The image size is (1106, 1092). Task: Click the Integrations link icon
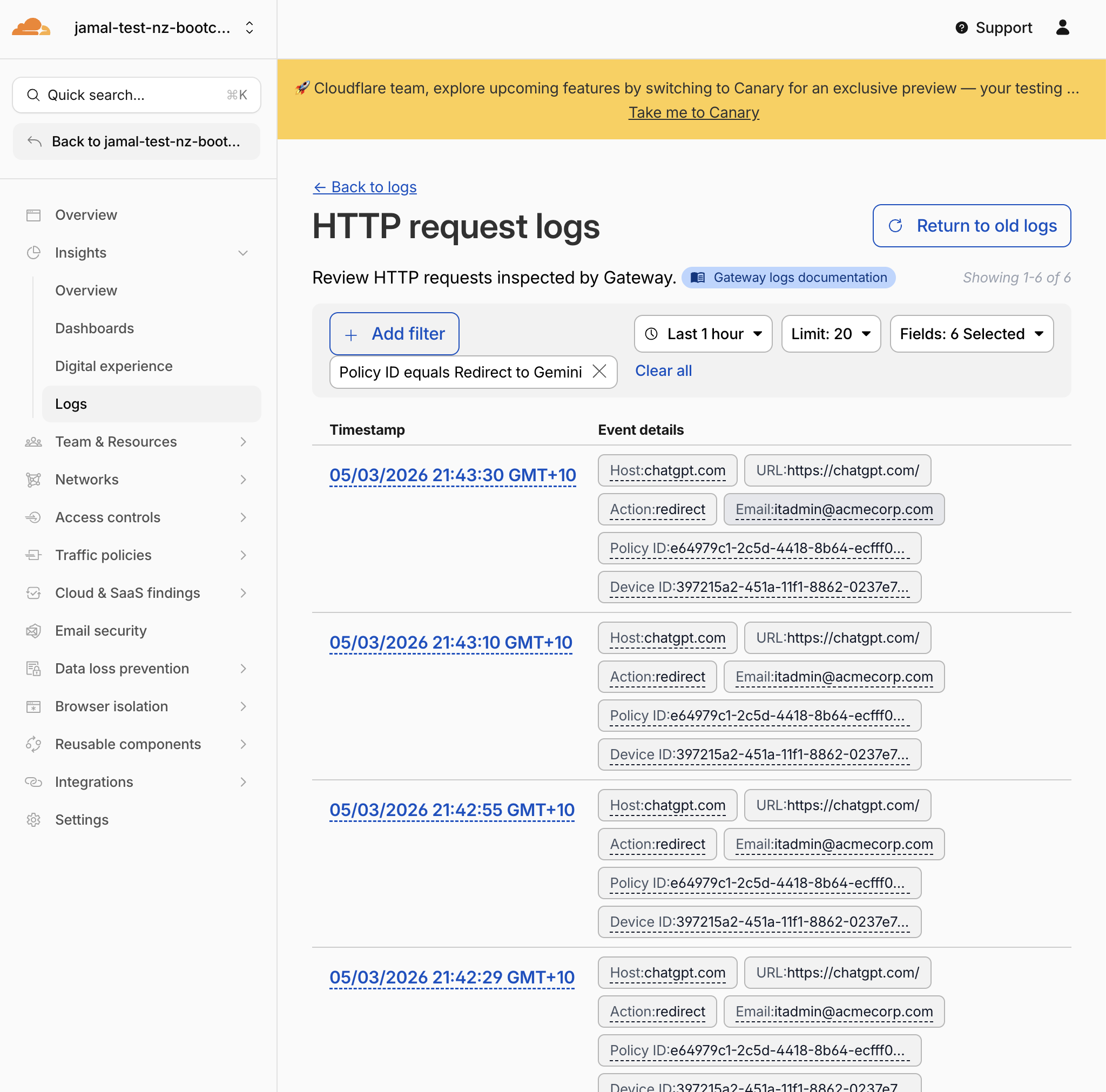tap(34, 781)
